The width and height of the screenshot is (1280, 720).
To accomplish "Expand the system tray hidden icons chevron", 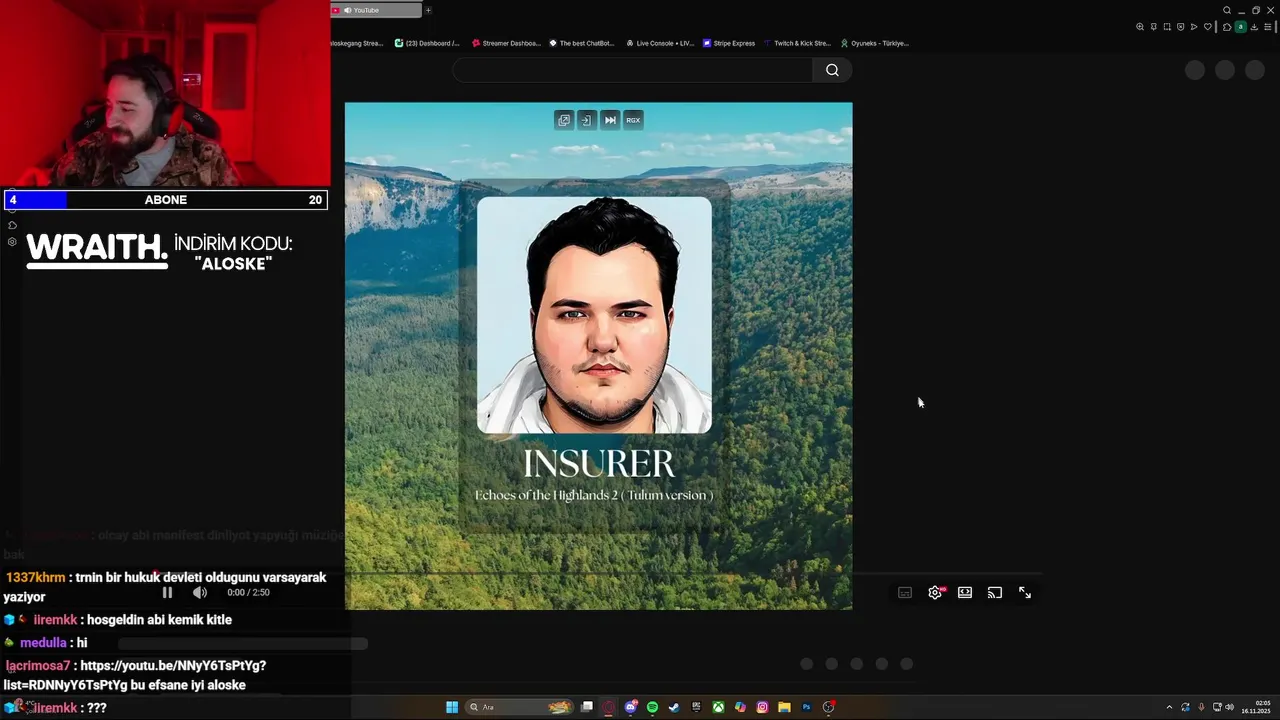I will (1169, 707).
